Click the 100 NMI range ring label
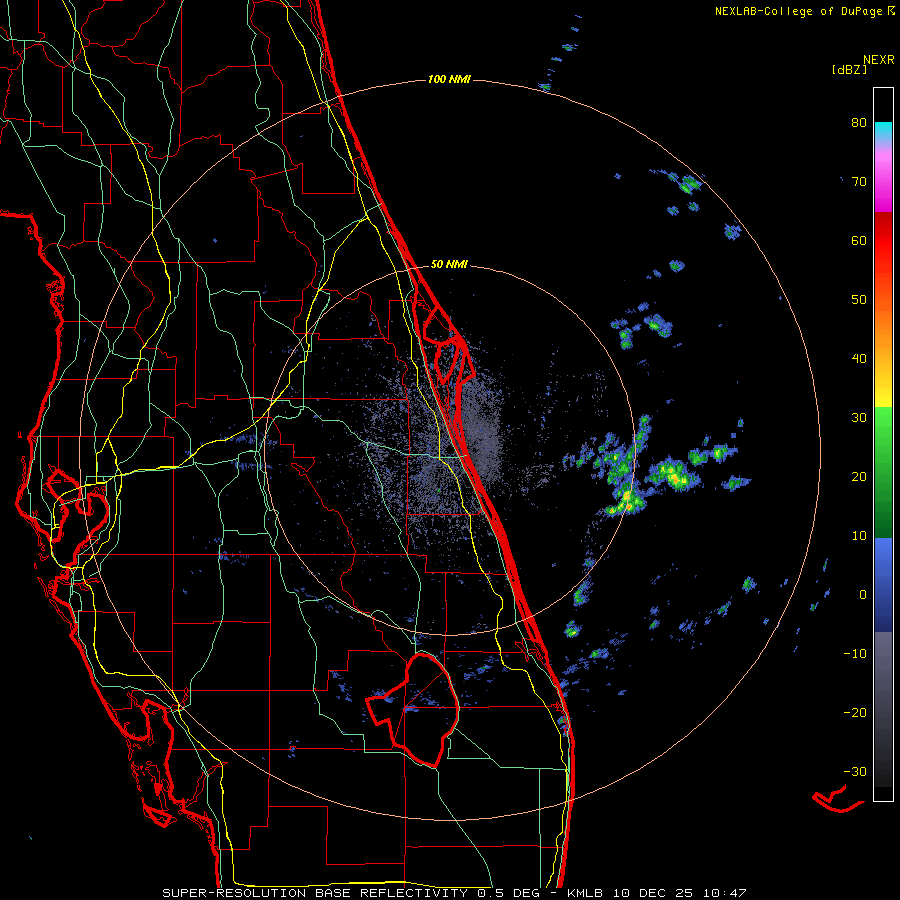 (x=449, y=79)
